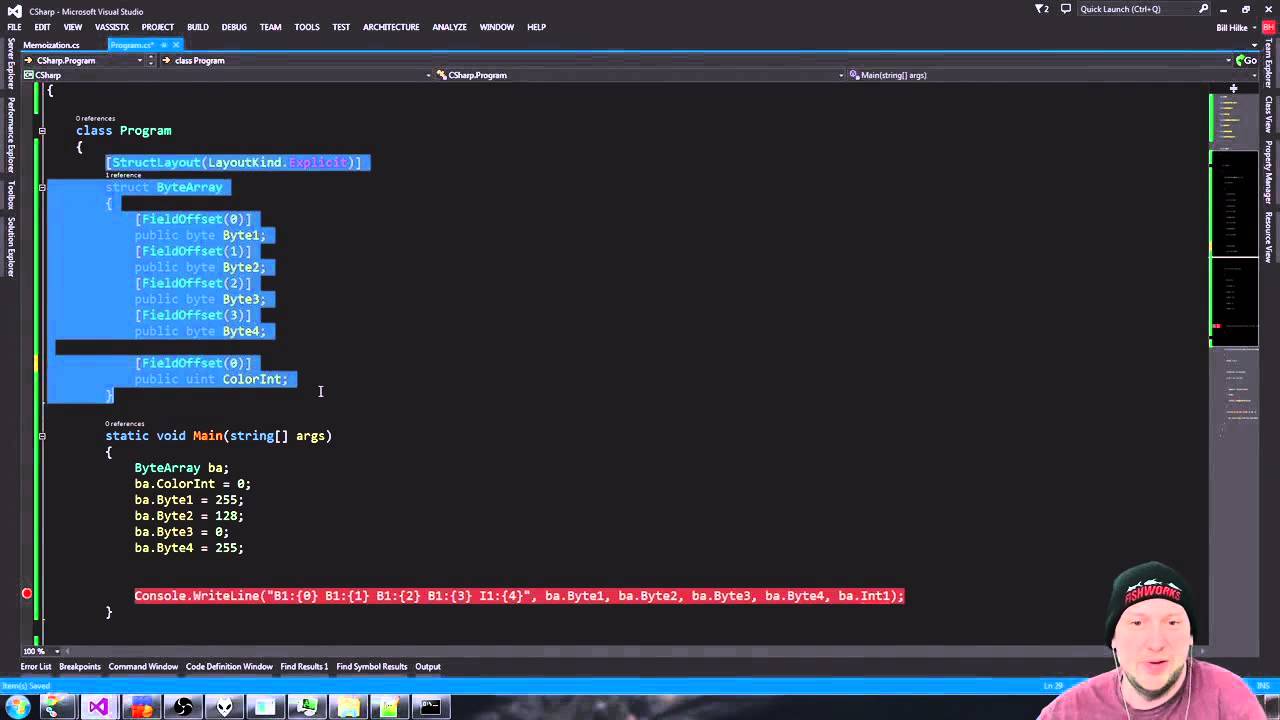
Task: Open the FILE menu
Action: pos(14,27)
